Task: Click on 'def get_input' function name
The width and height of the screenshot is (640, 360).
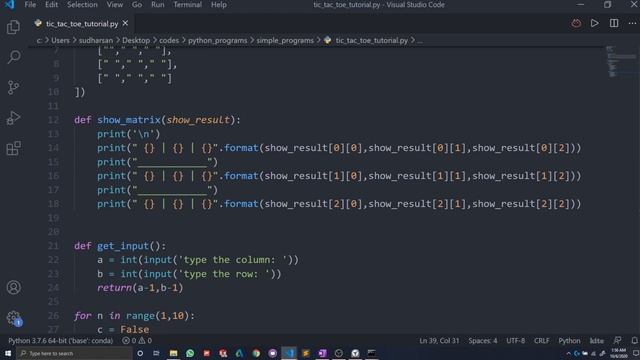Action: point(123,246)
